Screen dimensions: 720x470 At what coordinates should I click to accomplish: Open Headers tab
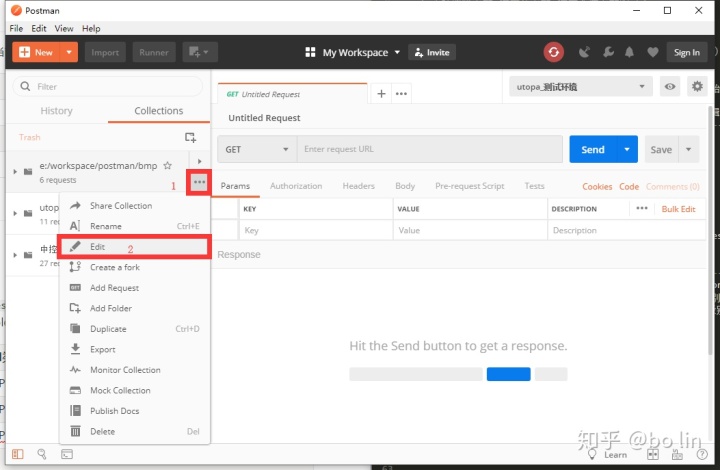pos(358,186)
